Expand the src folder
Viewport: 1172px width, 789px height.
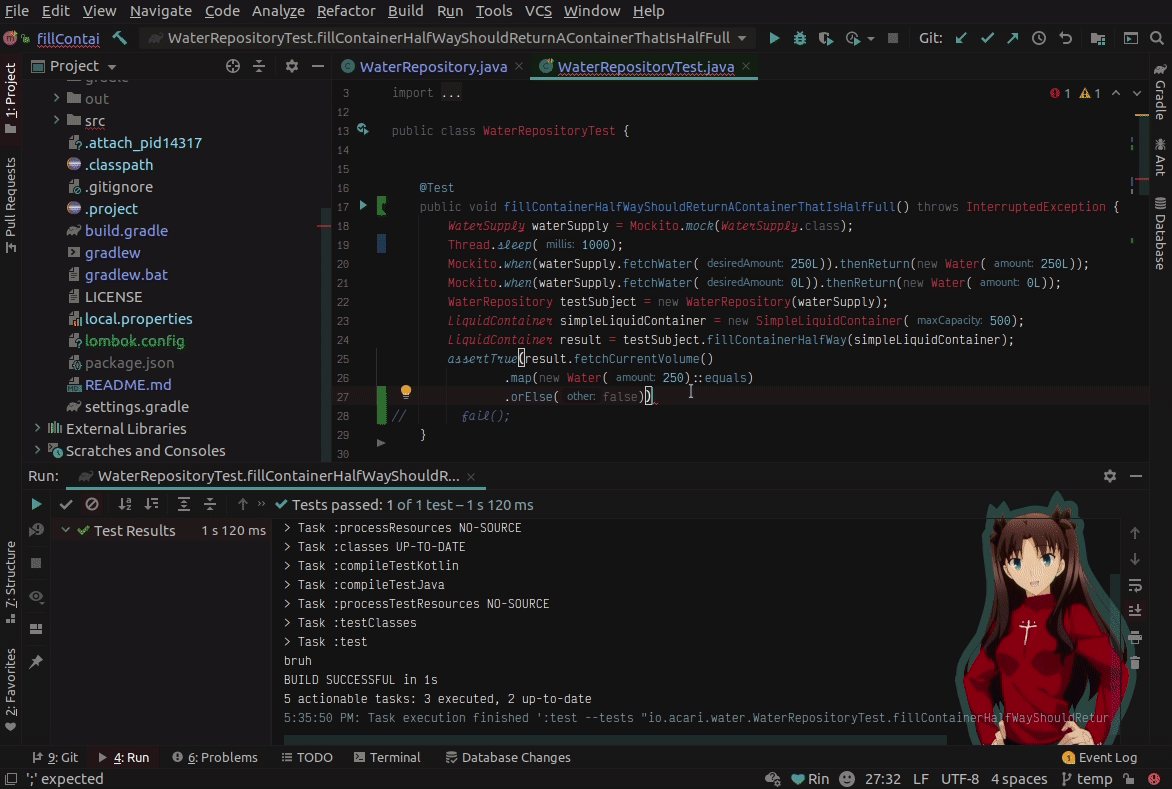pyautogui.click(x=56, y=120)
